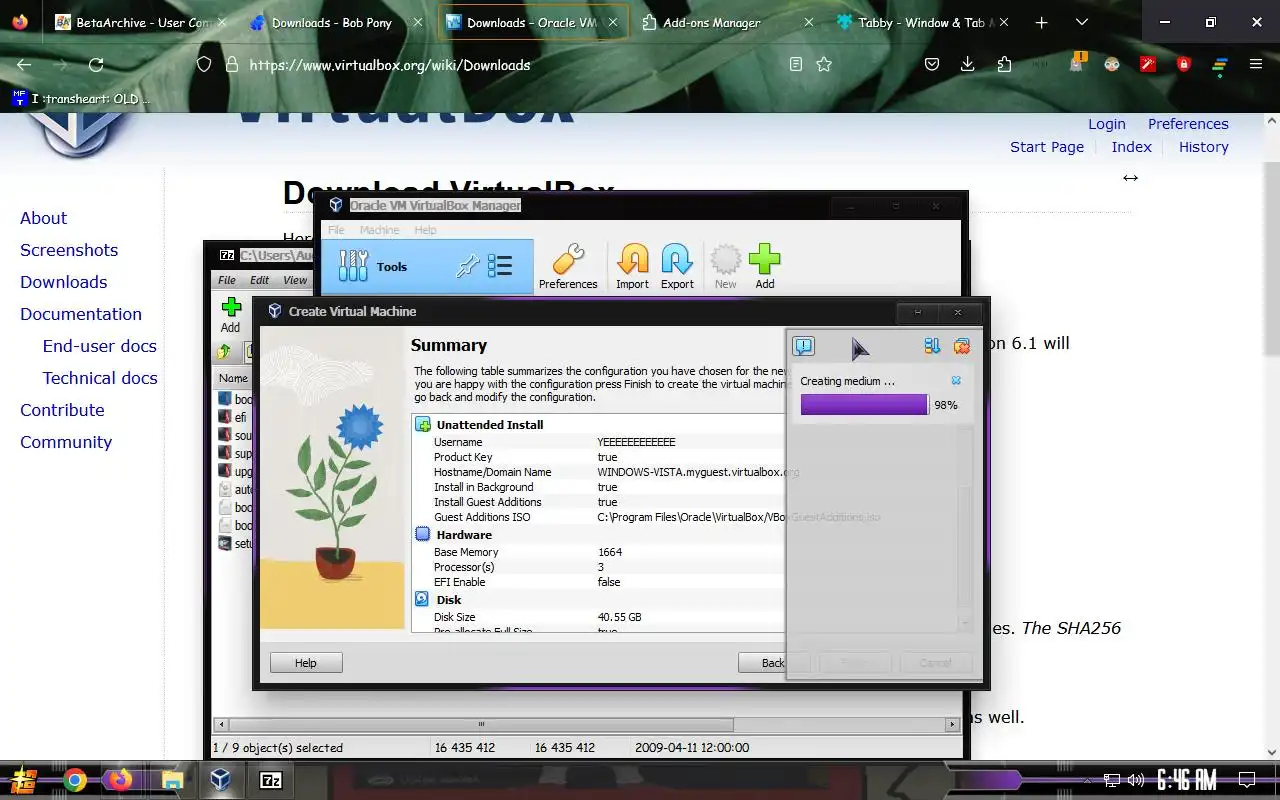Click the greyed New machine icon
The image size is (1280, 800).
coord(725,267)
